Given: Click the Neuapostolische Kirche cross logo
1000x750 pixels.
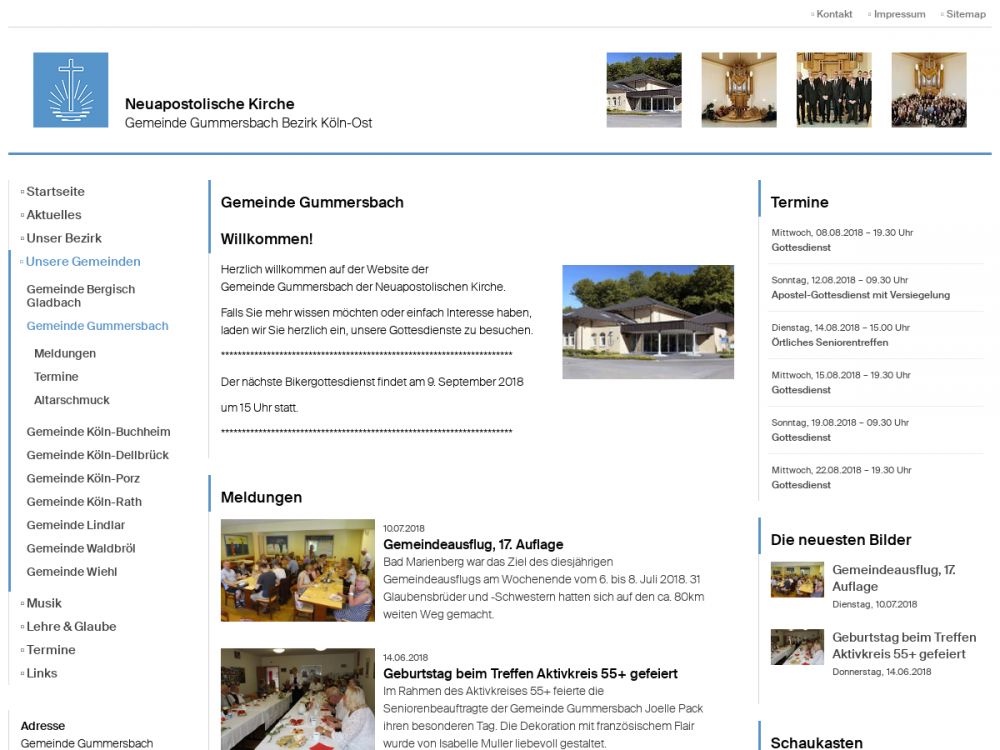Looking at the screenshot, I should (x=70, y=90).
